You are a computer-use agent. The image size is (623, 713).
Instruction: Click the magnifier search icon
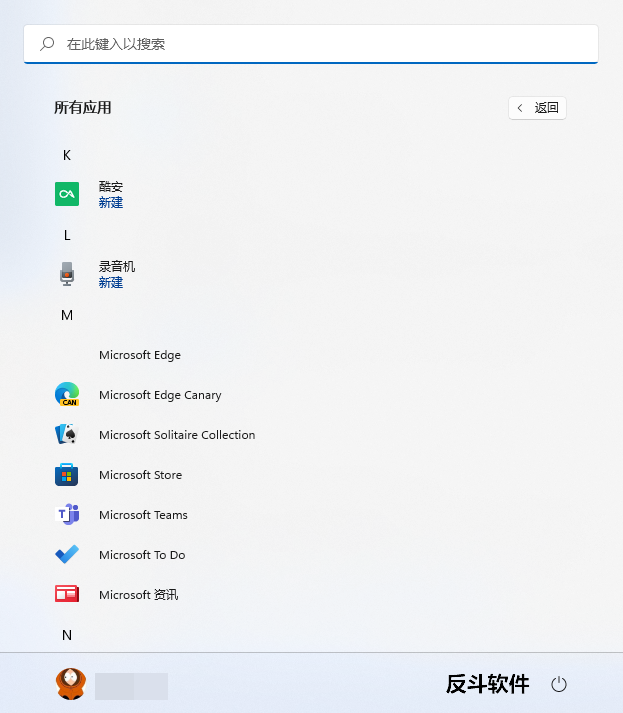(x=47, y=44)
